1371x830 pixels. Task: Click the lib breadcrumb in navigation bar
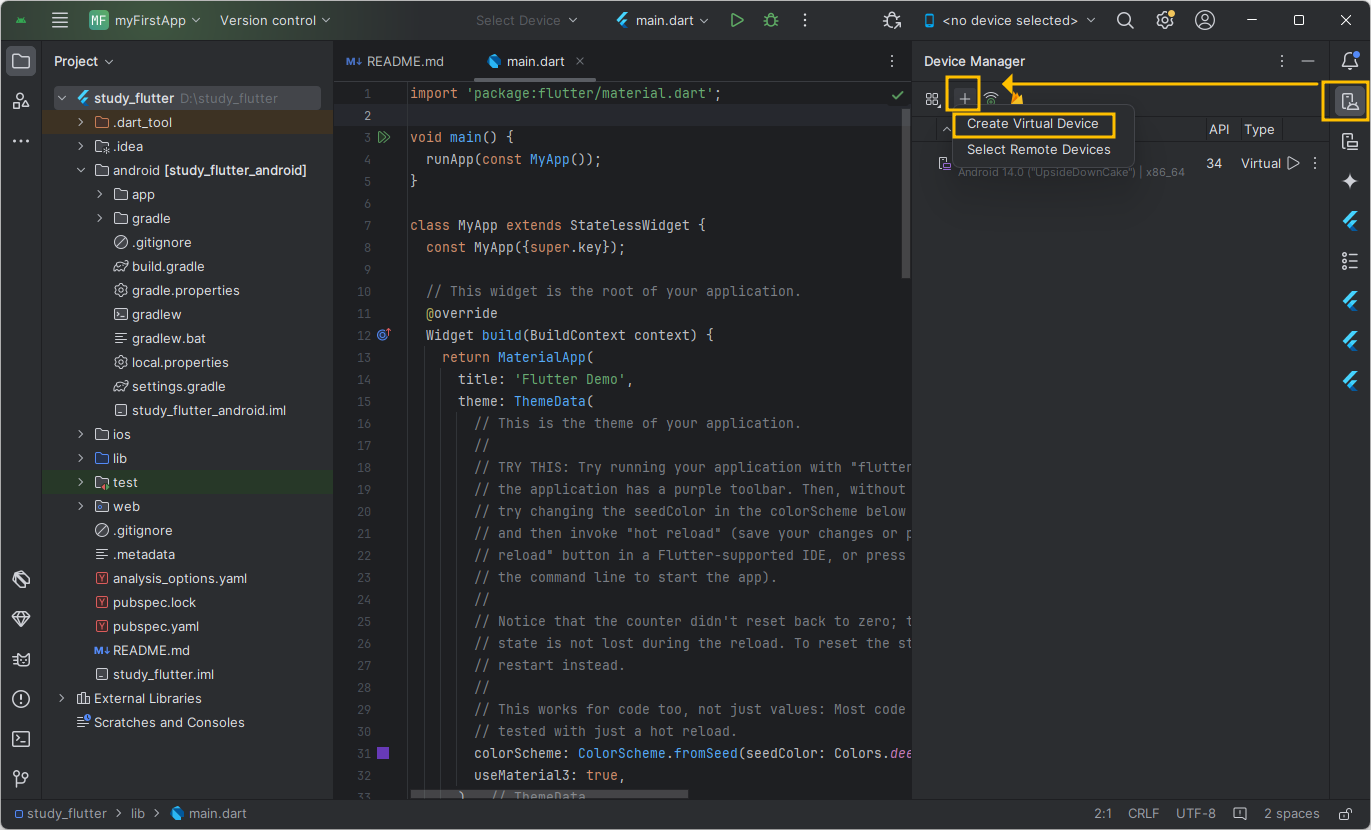[x=138, y=814]
